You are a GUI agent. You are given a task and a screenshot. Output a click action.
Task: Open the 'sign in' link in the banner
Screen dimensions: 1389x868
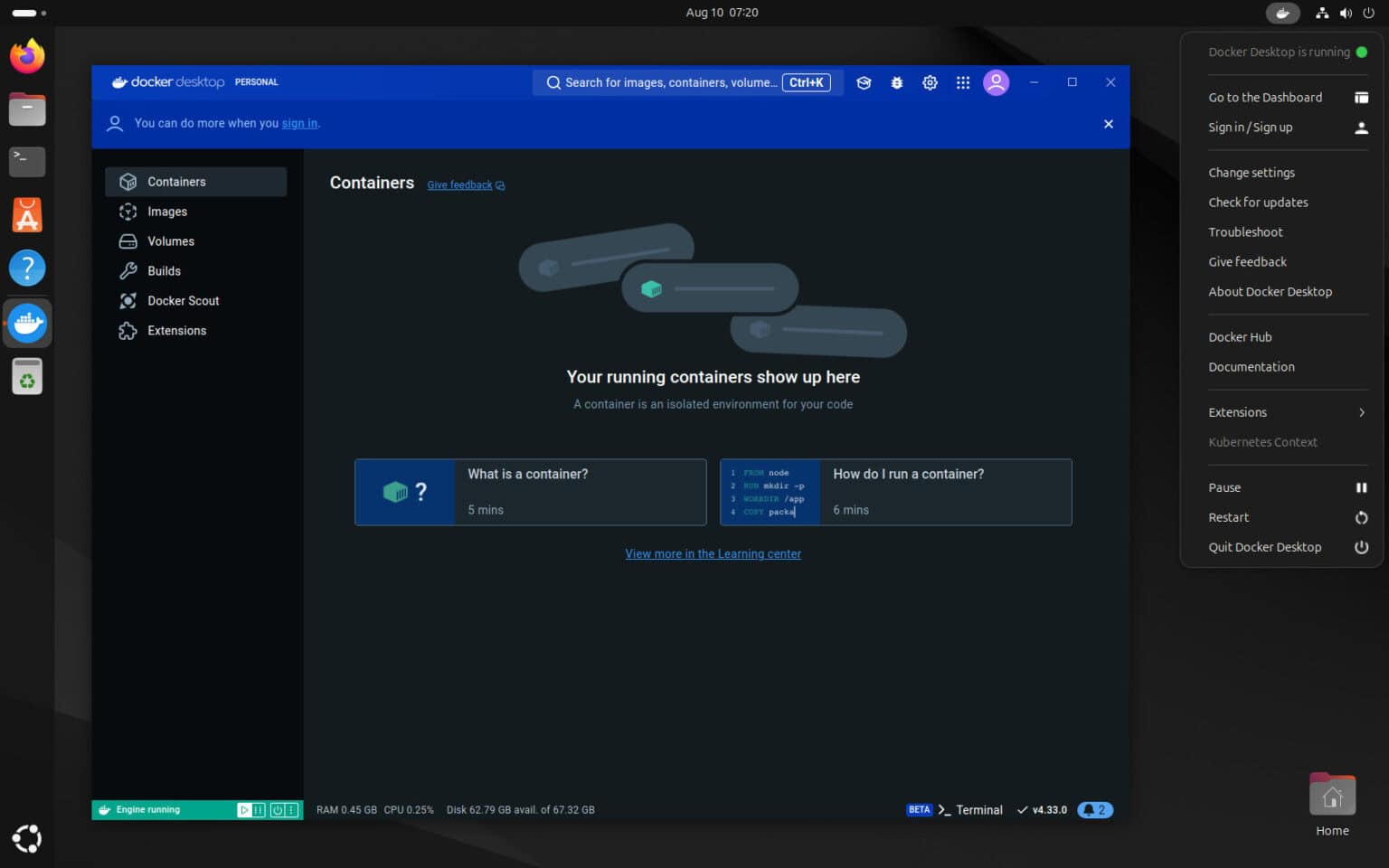[298, 123]
